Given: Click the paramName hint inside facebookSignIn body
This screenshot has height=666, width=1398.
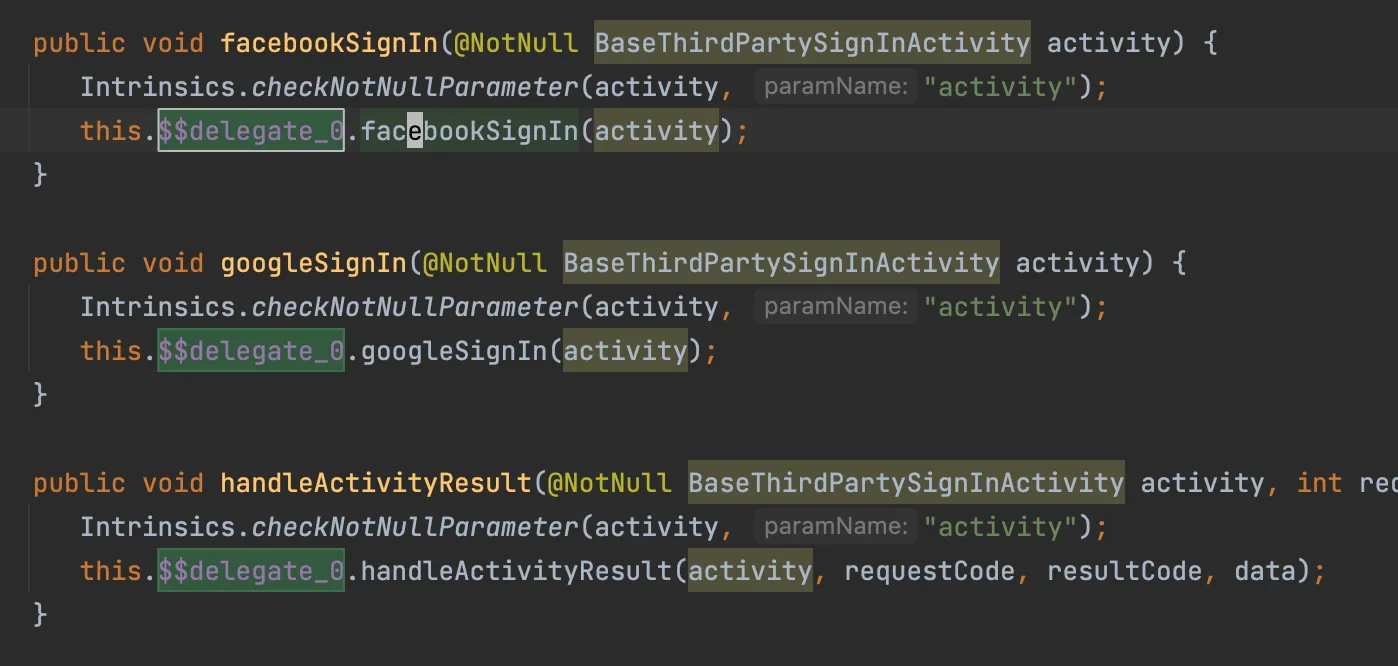Looking at the screenshot, I should pyautogui.click(x=835, y=87).
